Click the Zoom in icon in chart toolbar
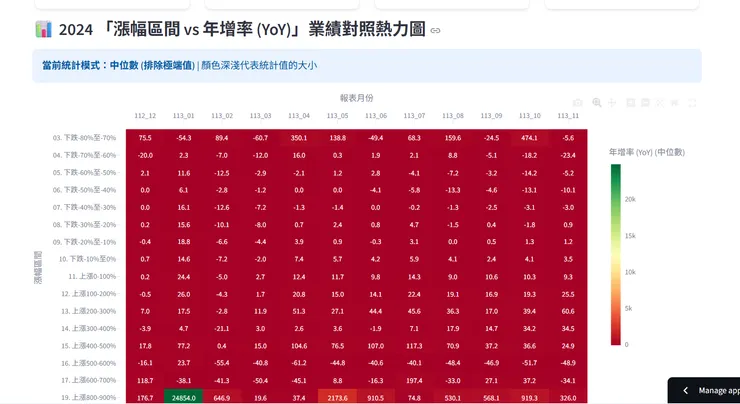 pos(631,102)
